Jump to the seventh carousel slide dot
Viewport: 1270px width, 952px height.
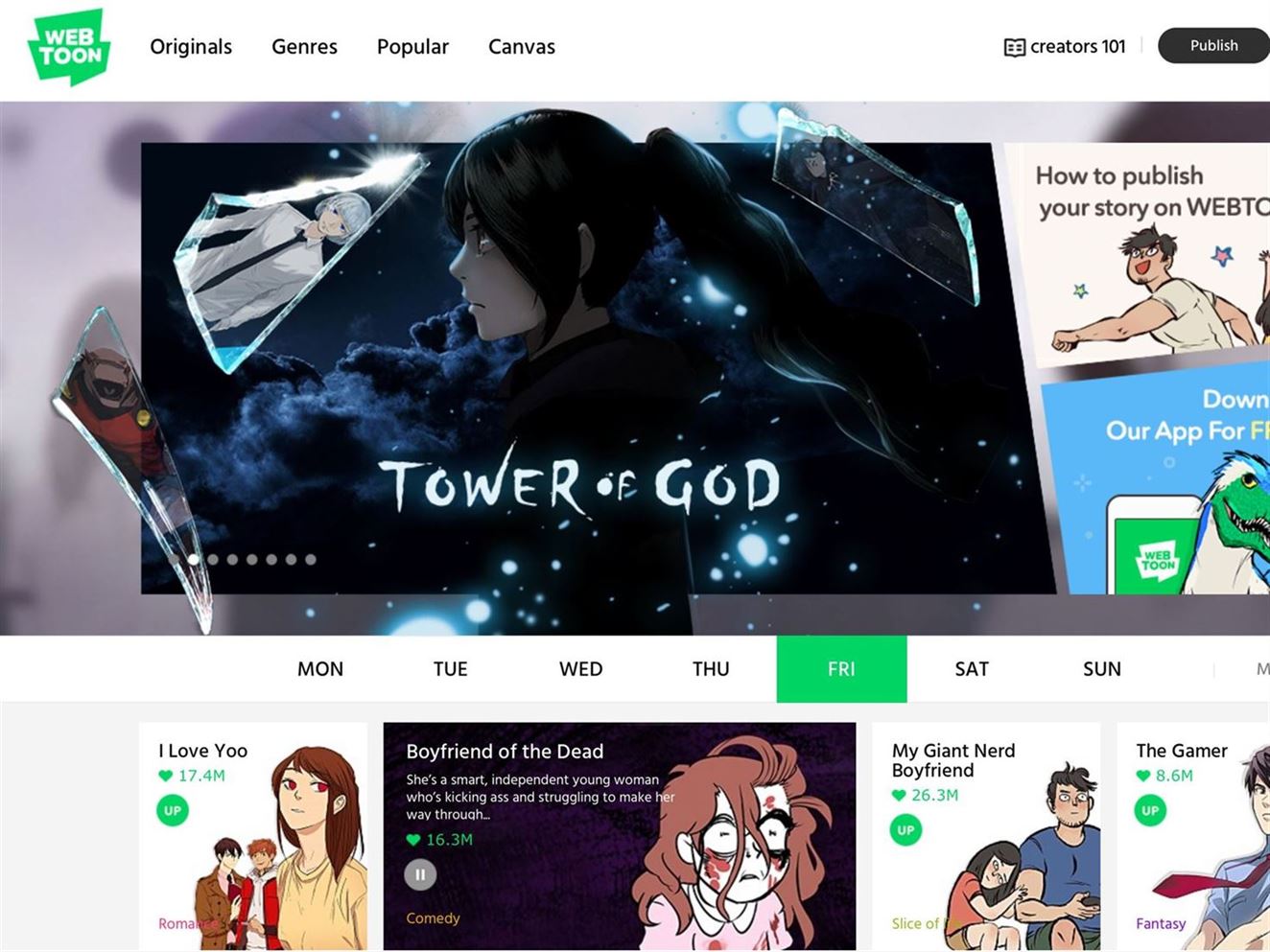[291, 559]
